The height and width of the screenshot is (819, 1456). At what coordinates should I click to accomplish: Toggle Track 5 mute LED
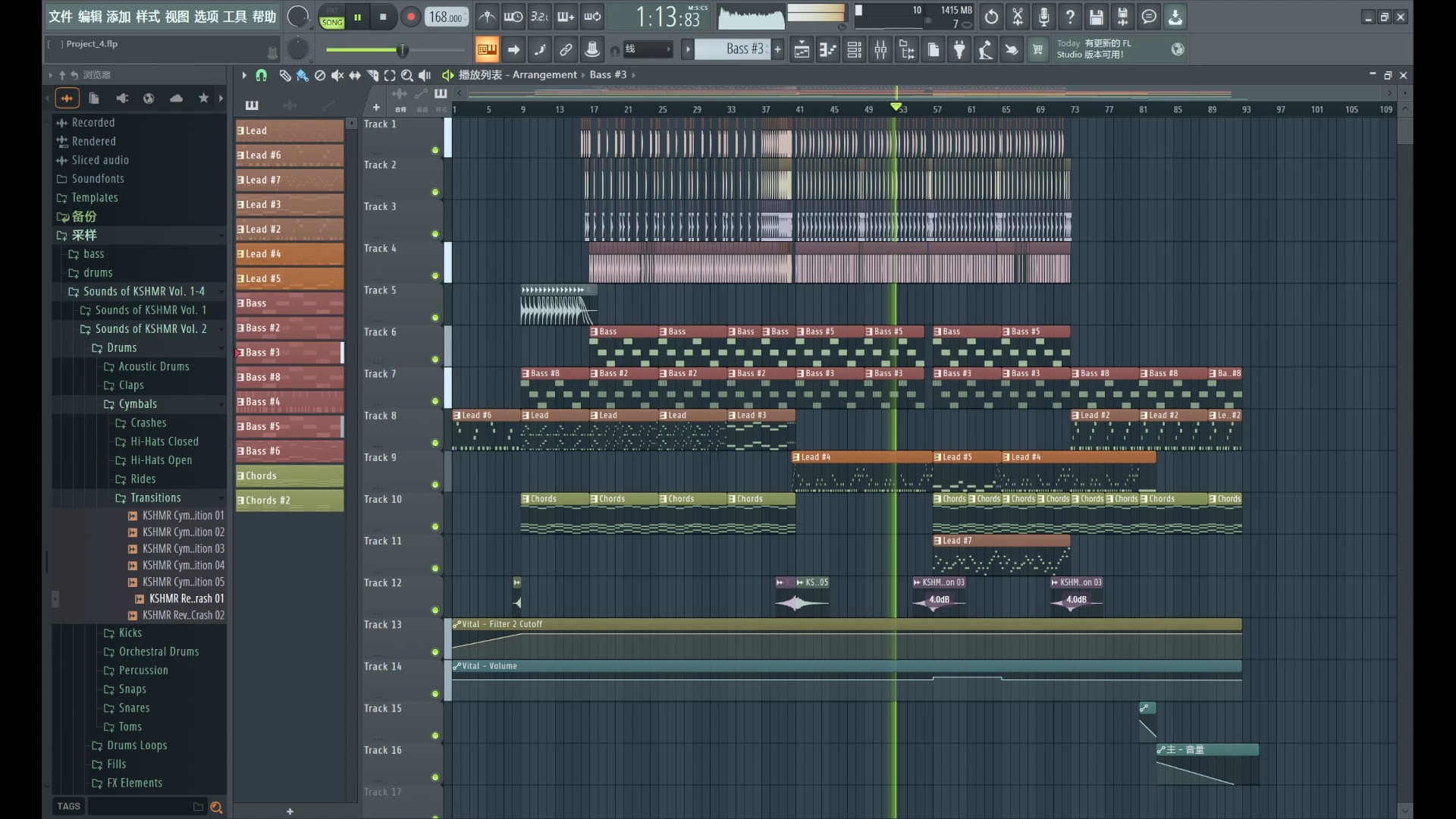(435, 318)
